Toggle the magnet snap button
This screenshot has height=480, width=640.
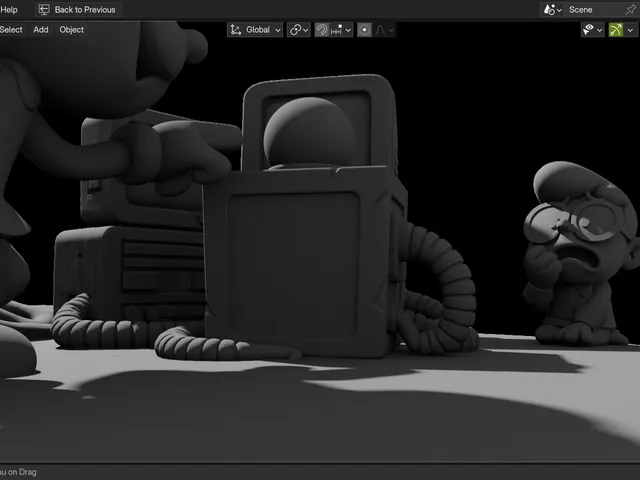point(322,30)
